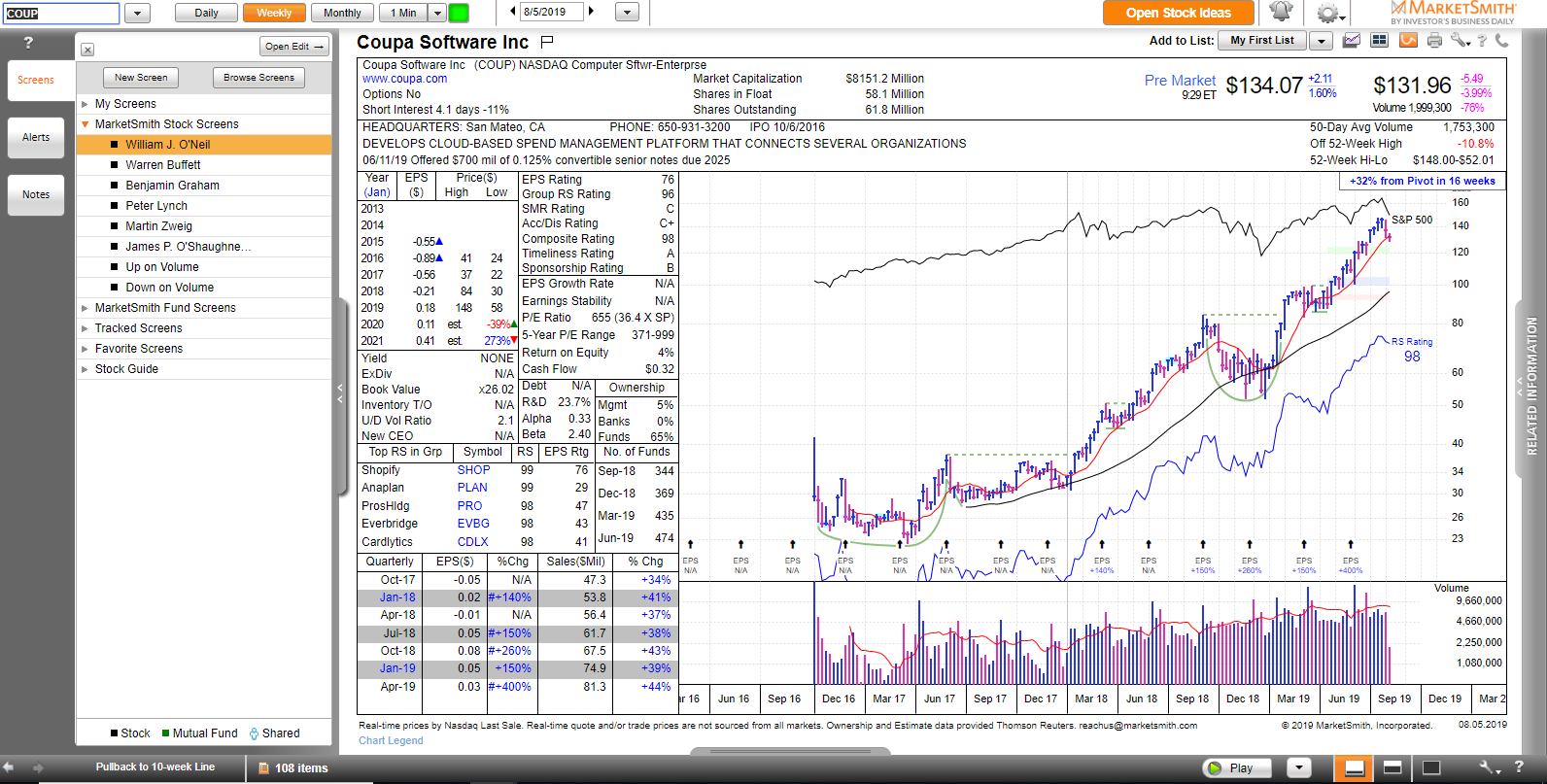Expand Tracked Screens folder
Viewport: 1547px width, 784px height.
[x=86, y=328]
